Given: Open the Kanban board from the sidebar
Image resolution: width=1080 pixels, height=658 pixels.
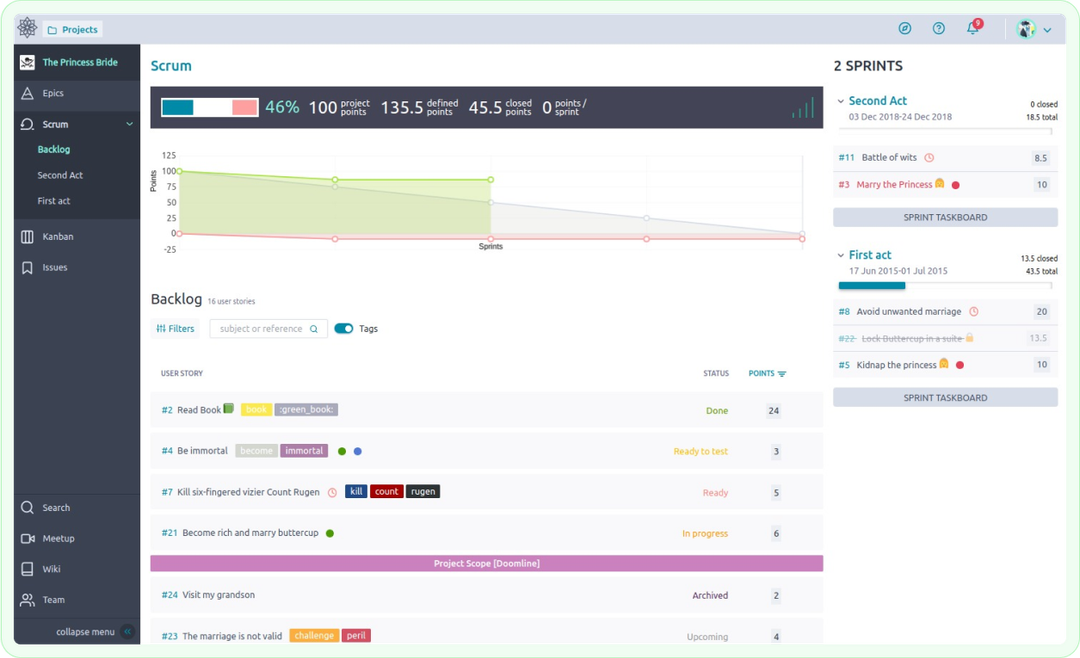Looking at the screenshot, I should (60, 236).
